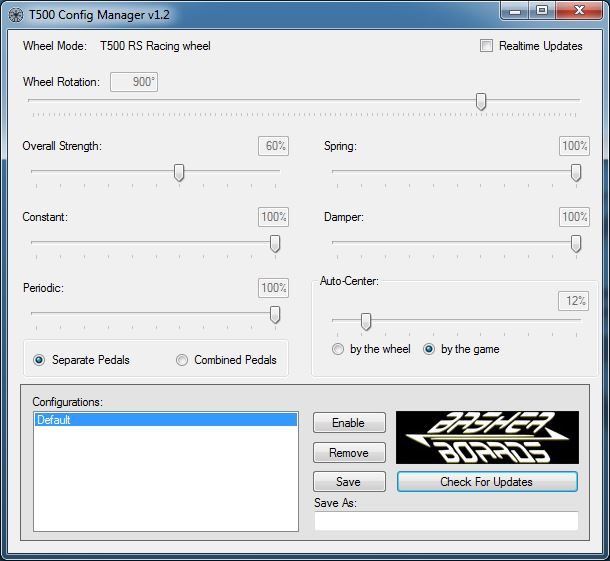Click the Periodic 100% value box

tap(273, 288)
